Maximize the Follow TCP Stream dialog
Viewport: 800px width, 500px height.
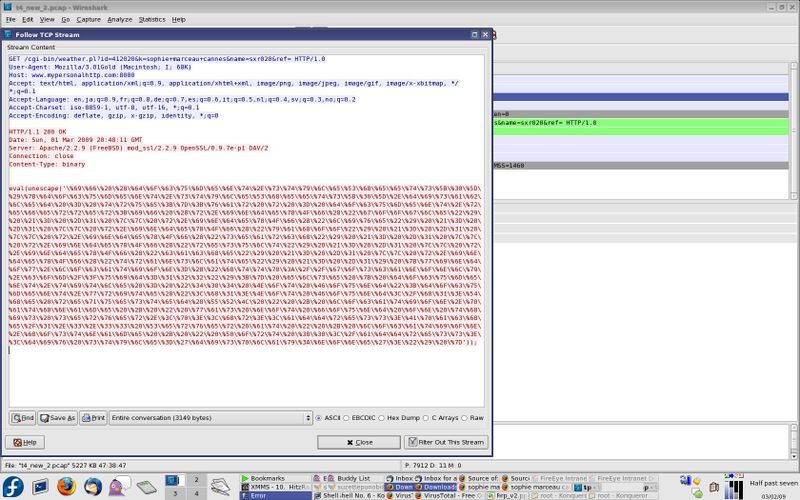474,35
